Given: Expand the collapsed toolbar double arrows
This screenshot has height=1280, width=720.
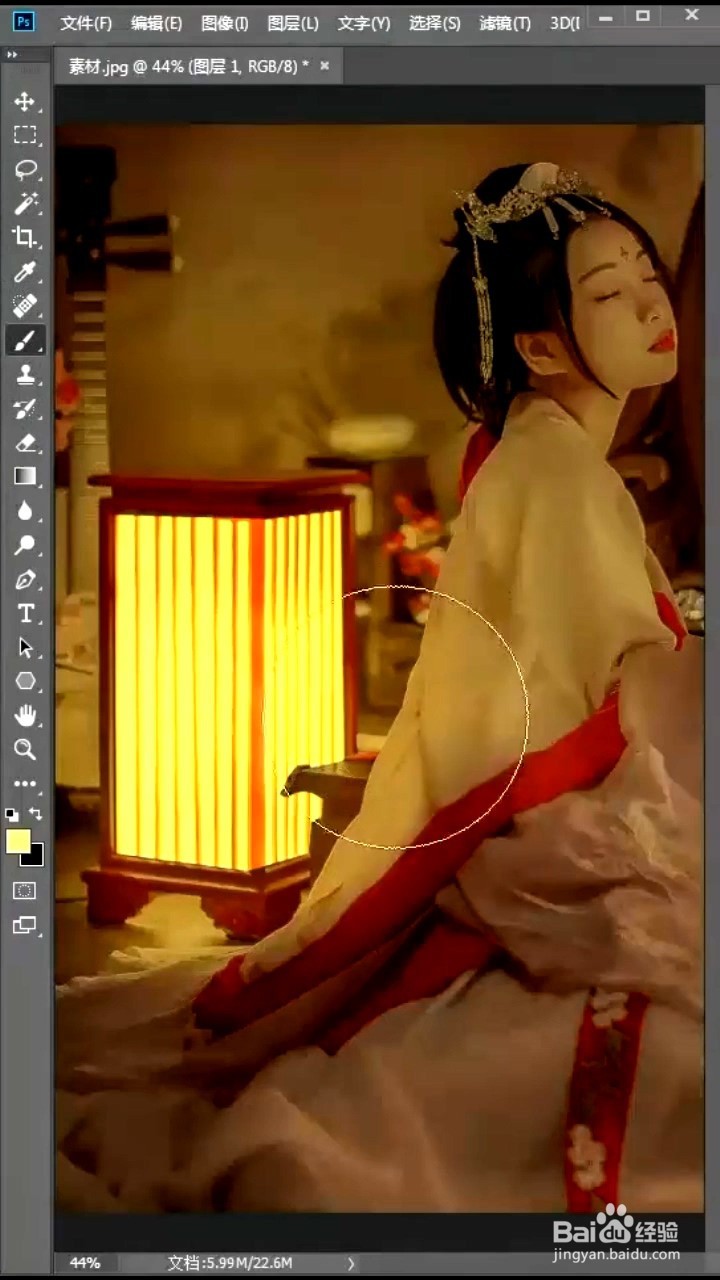Looking at the screenshot, I should (x=12, y=54).
